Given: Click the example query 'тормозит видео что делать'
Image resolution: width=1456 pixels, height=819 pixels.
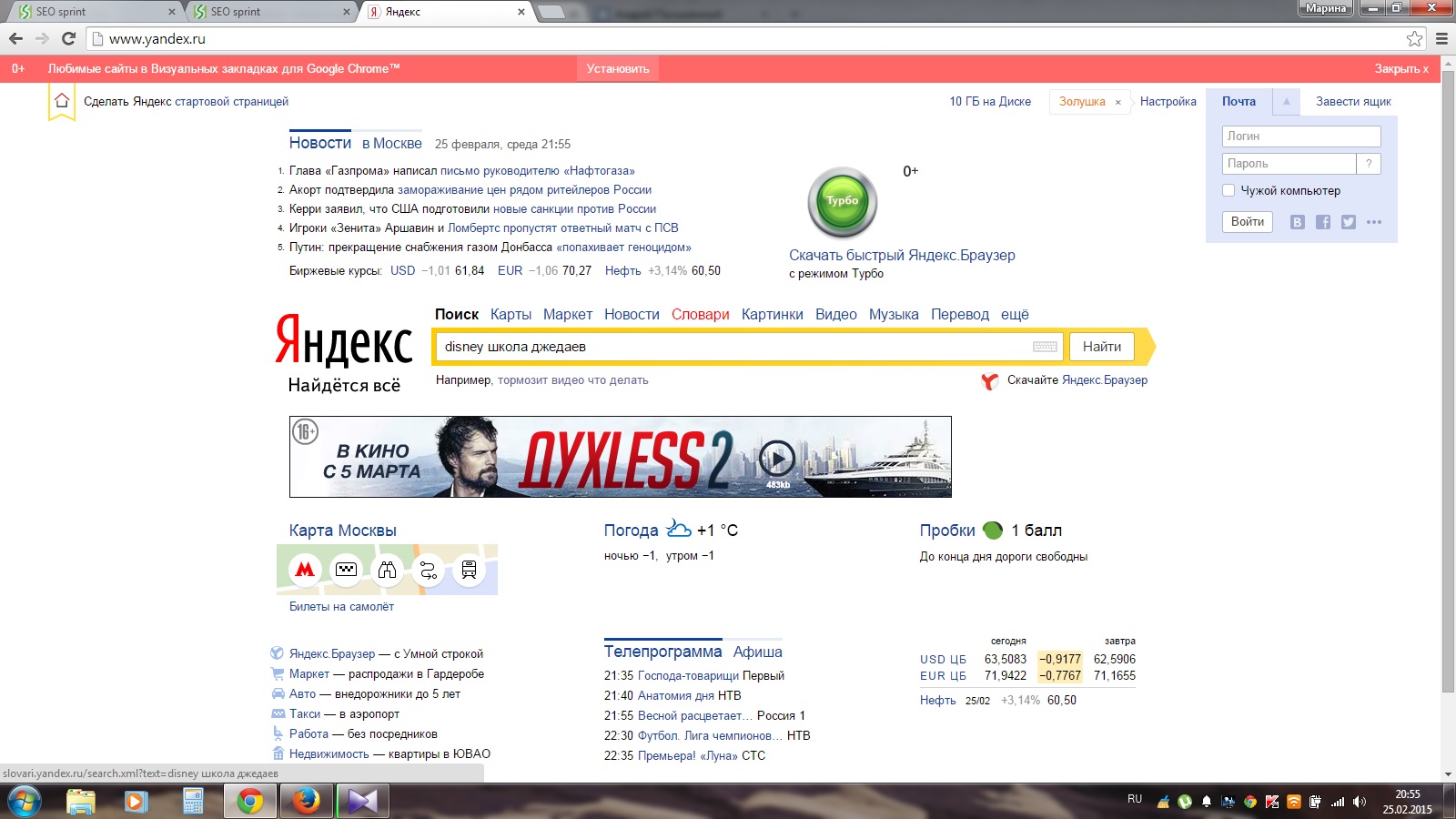Looking at the screenshot, I should tap(573, 380).
